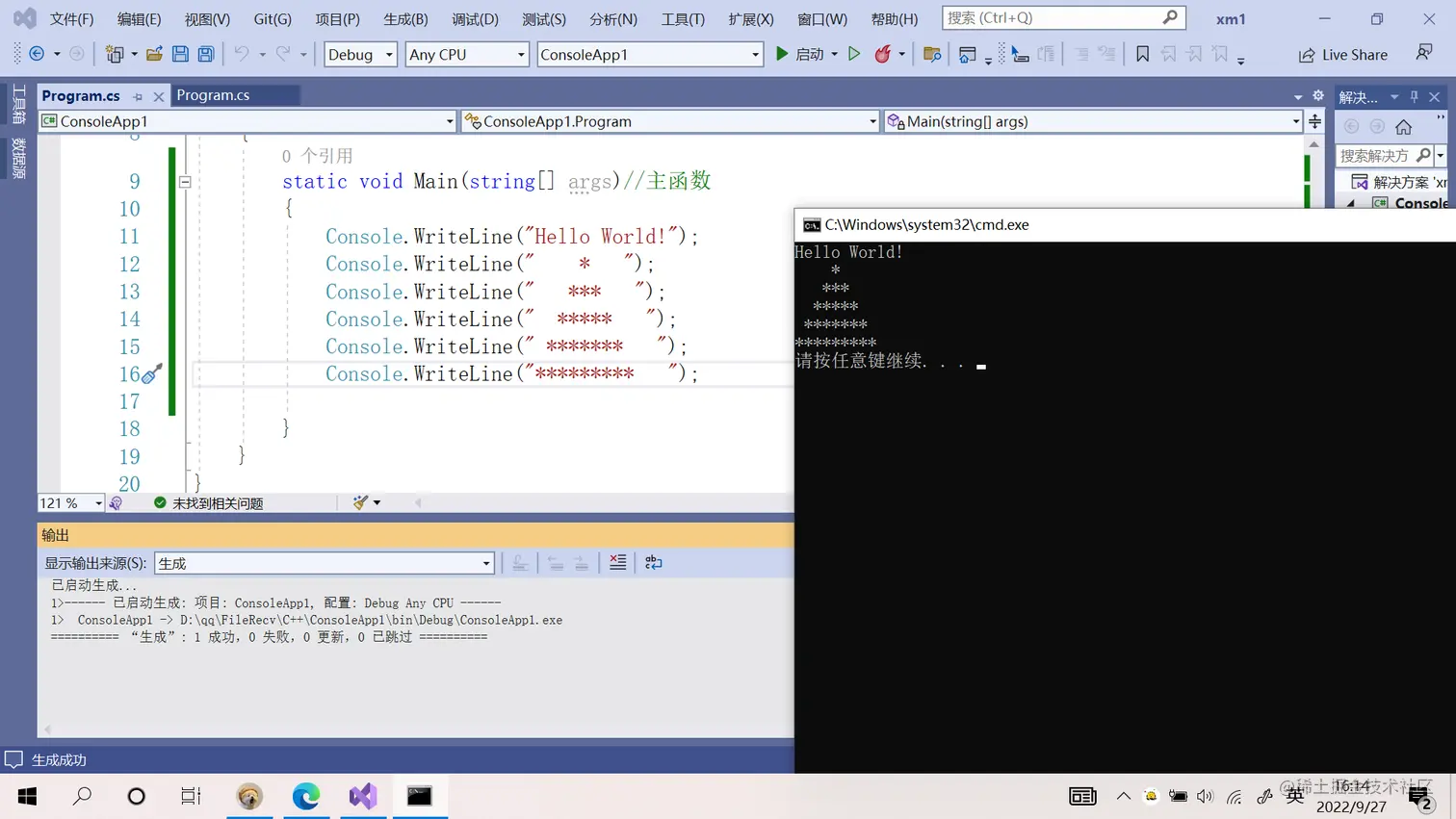The image size is (1456, 819).
Task: Open the 窗口(W) menu
Action: pyautogui.click(x=822, y=18)
